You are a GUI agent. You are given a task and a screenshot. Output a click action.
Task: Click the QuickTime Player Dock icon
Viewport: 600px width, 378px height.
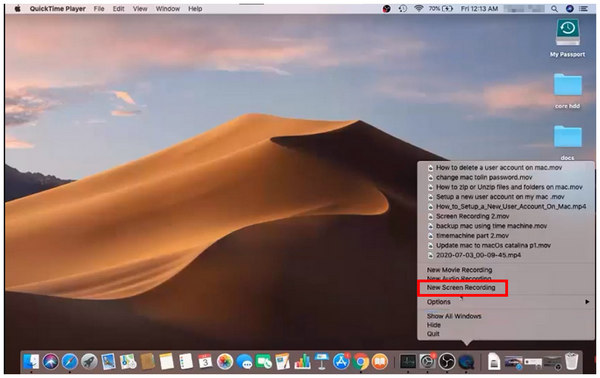pyautogui.click(x=466, y=362)
